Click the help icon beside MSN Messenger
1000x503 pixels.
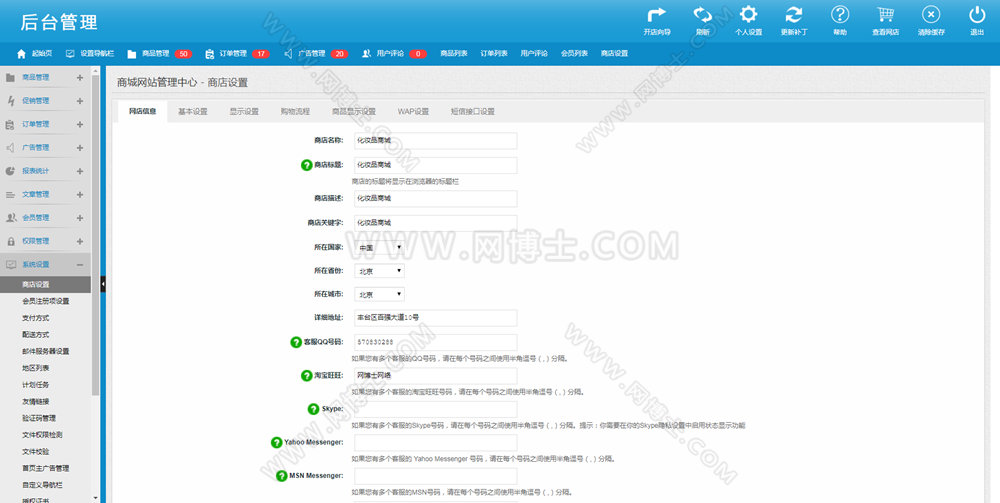click(x=281, y=476)
